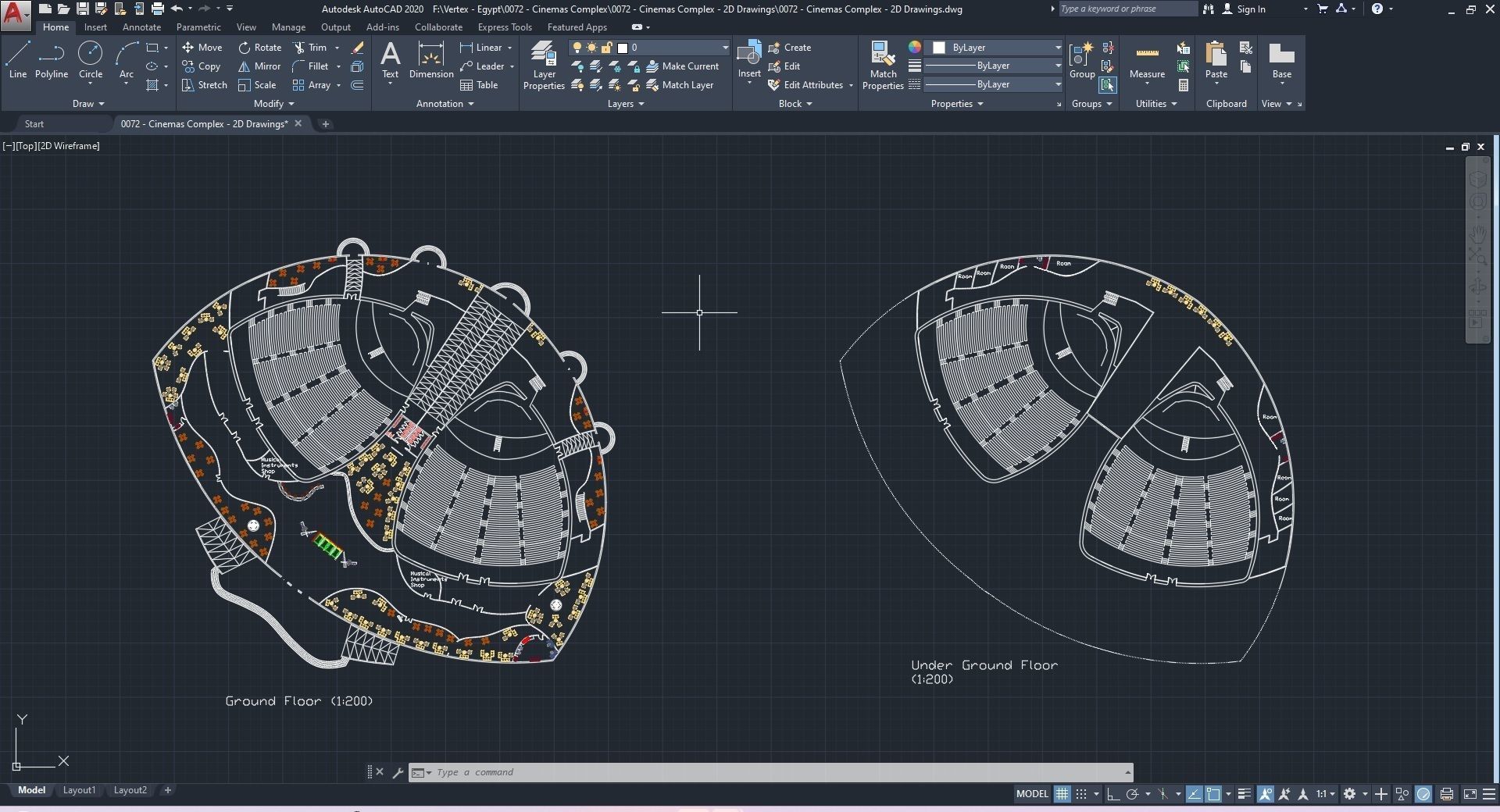Expand the Utilities panel
Image resolution: width=1500 pixels, height=812 pixels.
1156,104
